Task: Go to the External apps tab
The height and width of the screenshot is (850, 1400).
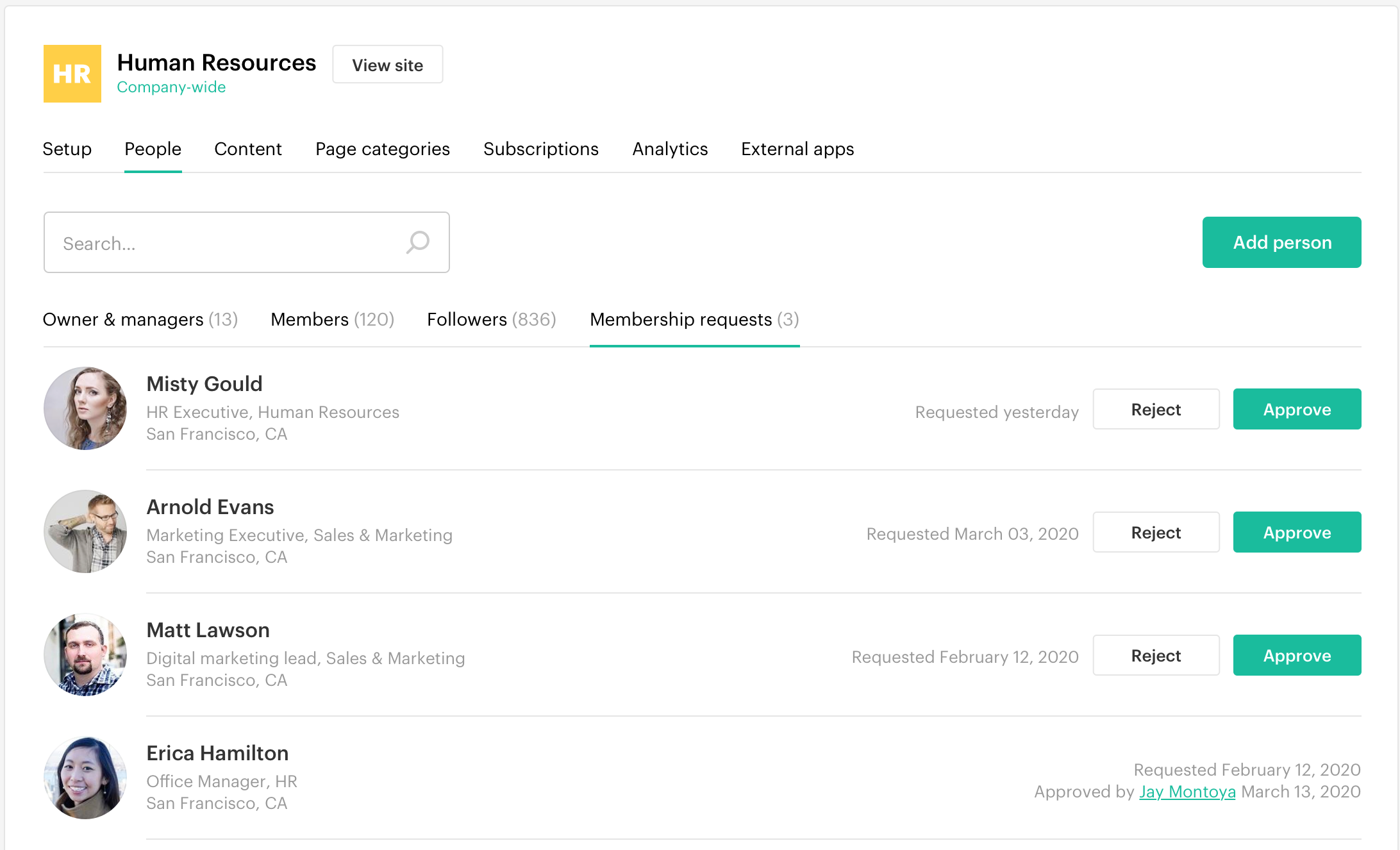Action: click(x=797, y=149)
